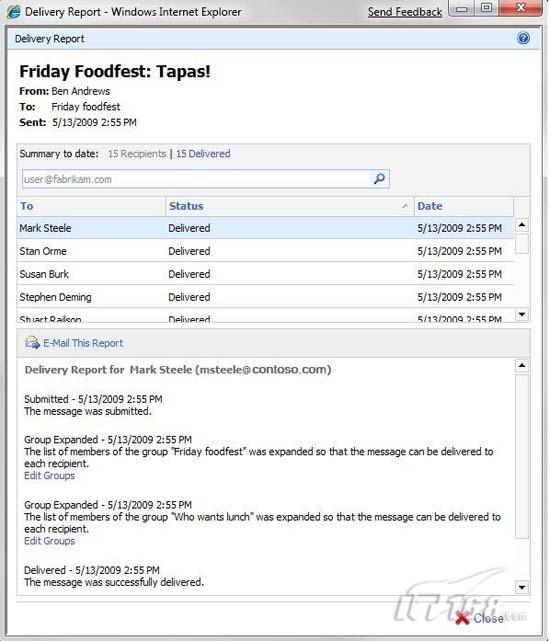Click the search magnifier icon in the recipient box
550x641 pixels.
tap(379, 179)
